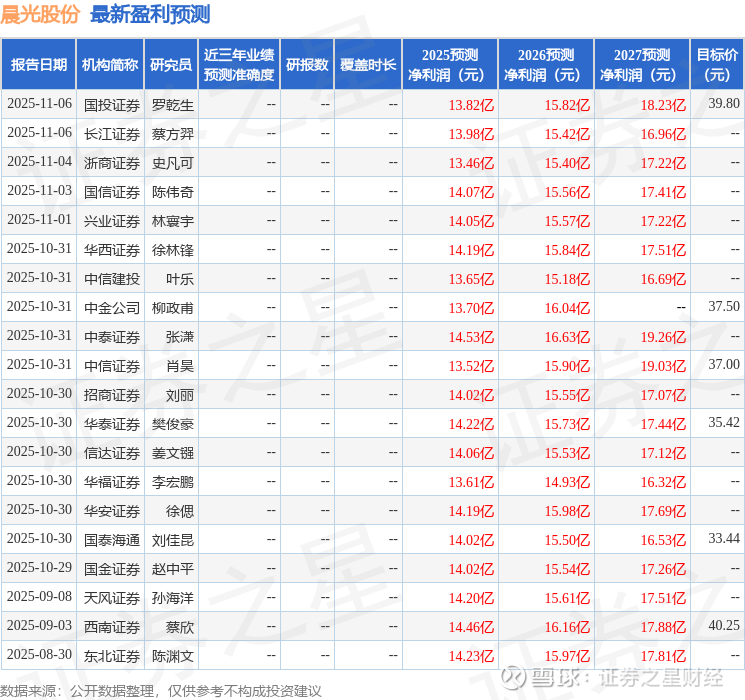Click analyst name 樊俊豪

coord(172,424)
